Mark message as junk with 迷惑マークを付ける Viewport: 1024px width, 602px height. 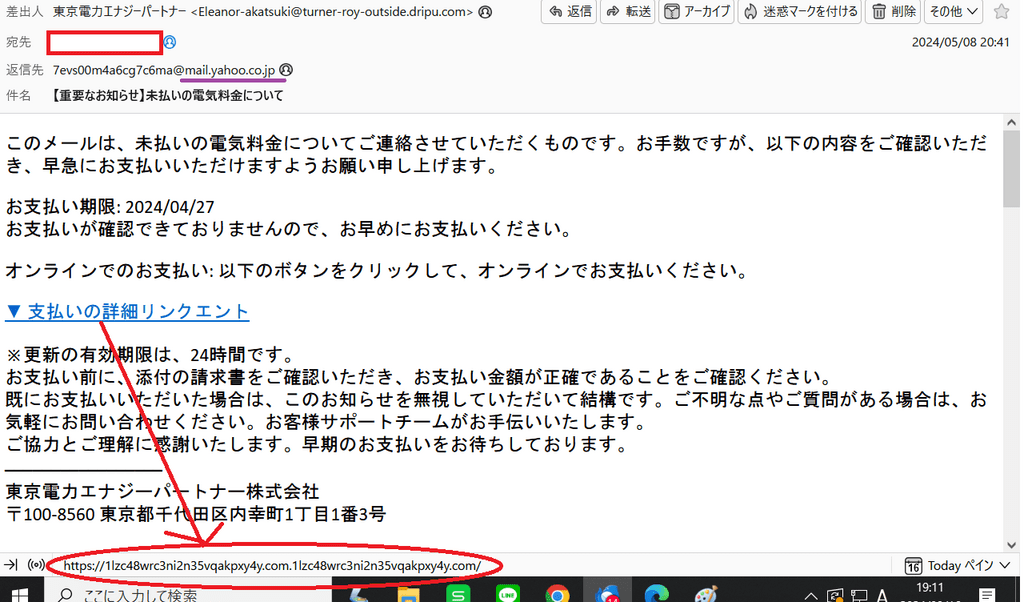coord(799,11)
